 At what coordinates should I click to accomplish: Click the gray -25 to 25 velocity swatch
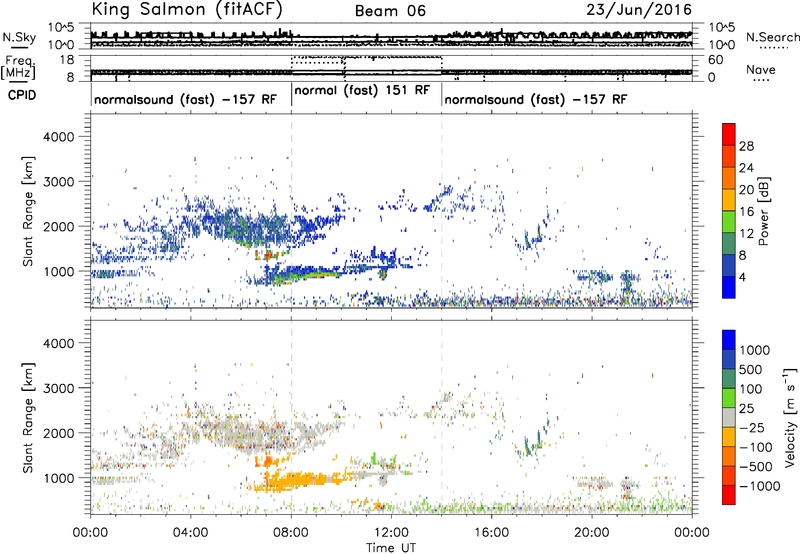(x=729, y=418)
